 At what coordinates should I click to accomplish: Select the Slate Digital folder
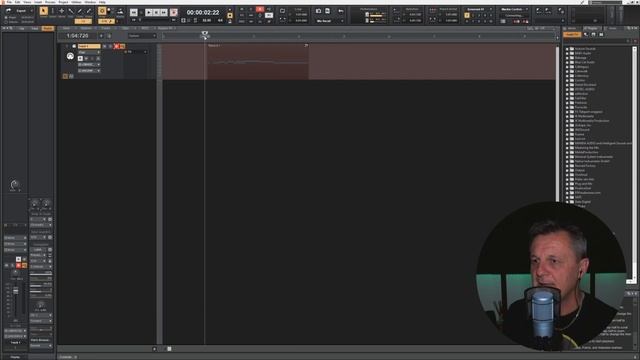click(x=582, y=202)
